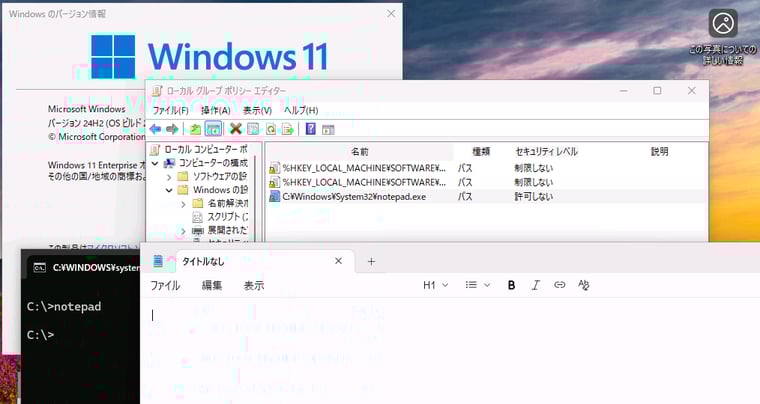
Task: Select the C:¥Windows¥System32¥notepad.exe rule
Action: 354,197
